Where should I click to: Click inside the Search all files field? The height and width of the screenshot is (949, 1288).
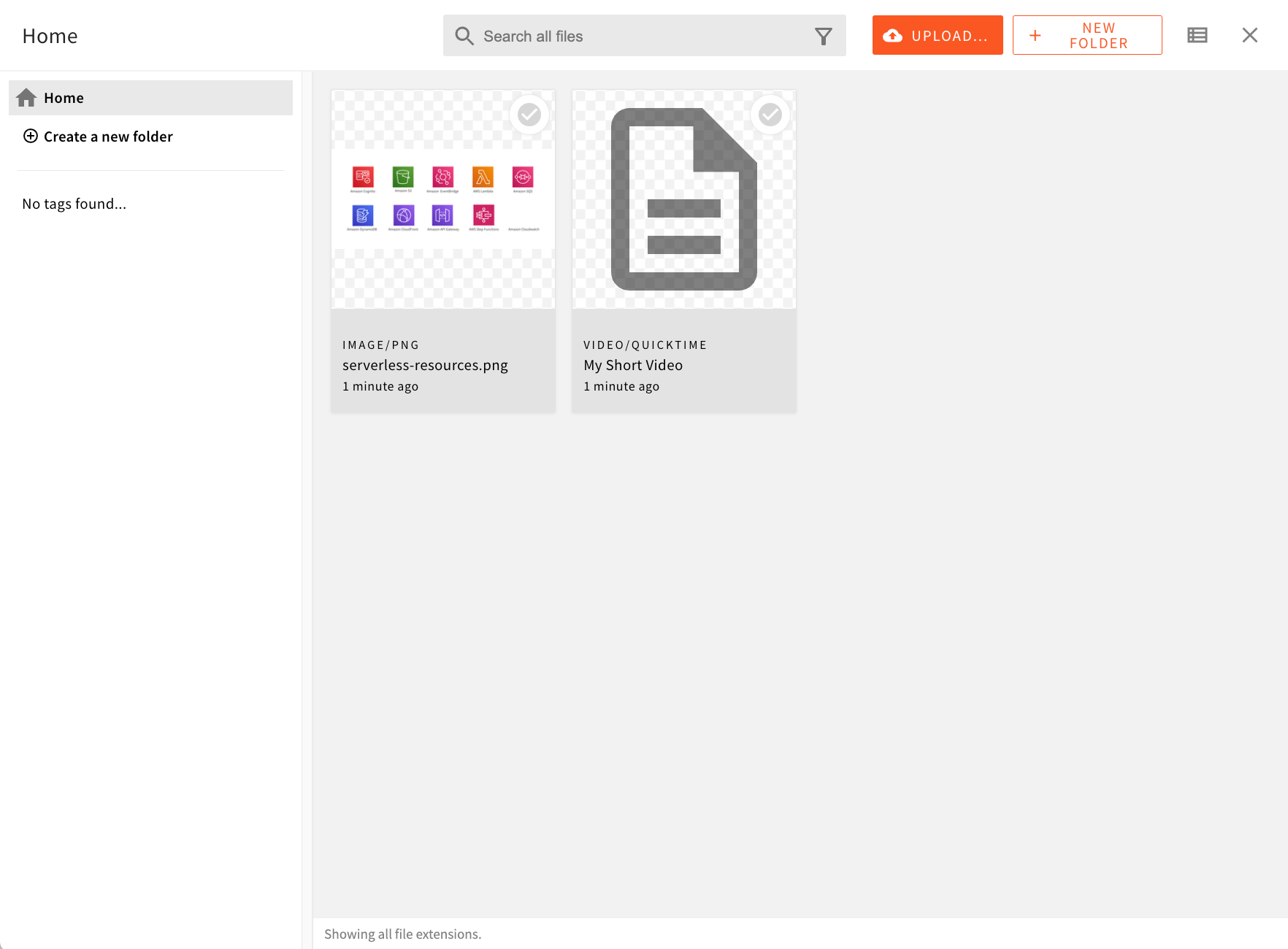tap(621, 35)
